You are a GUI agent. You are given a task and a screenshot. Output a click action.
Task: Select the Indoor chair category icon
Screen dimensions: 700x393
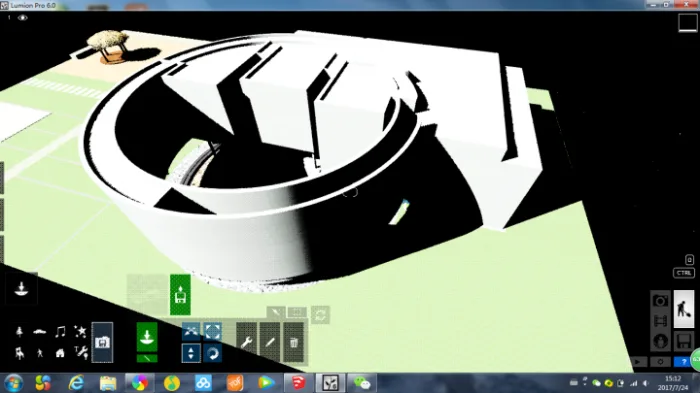tap(19, 353)
